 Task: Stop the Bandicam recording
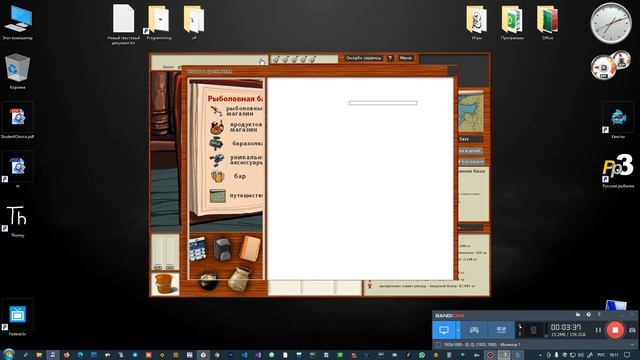(615, 330)
